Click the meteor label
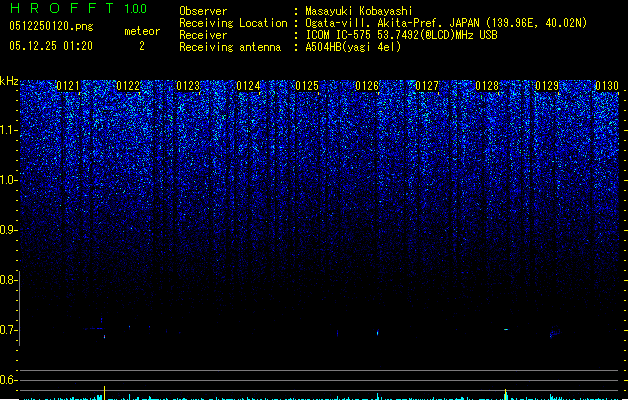629x400 pixels. pyautogui.click(x=142, y=31)
